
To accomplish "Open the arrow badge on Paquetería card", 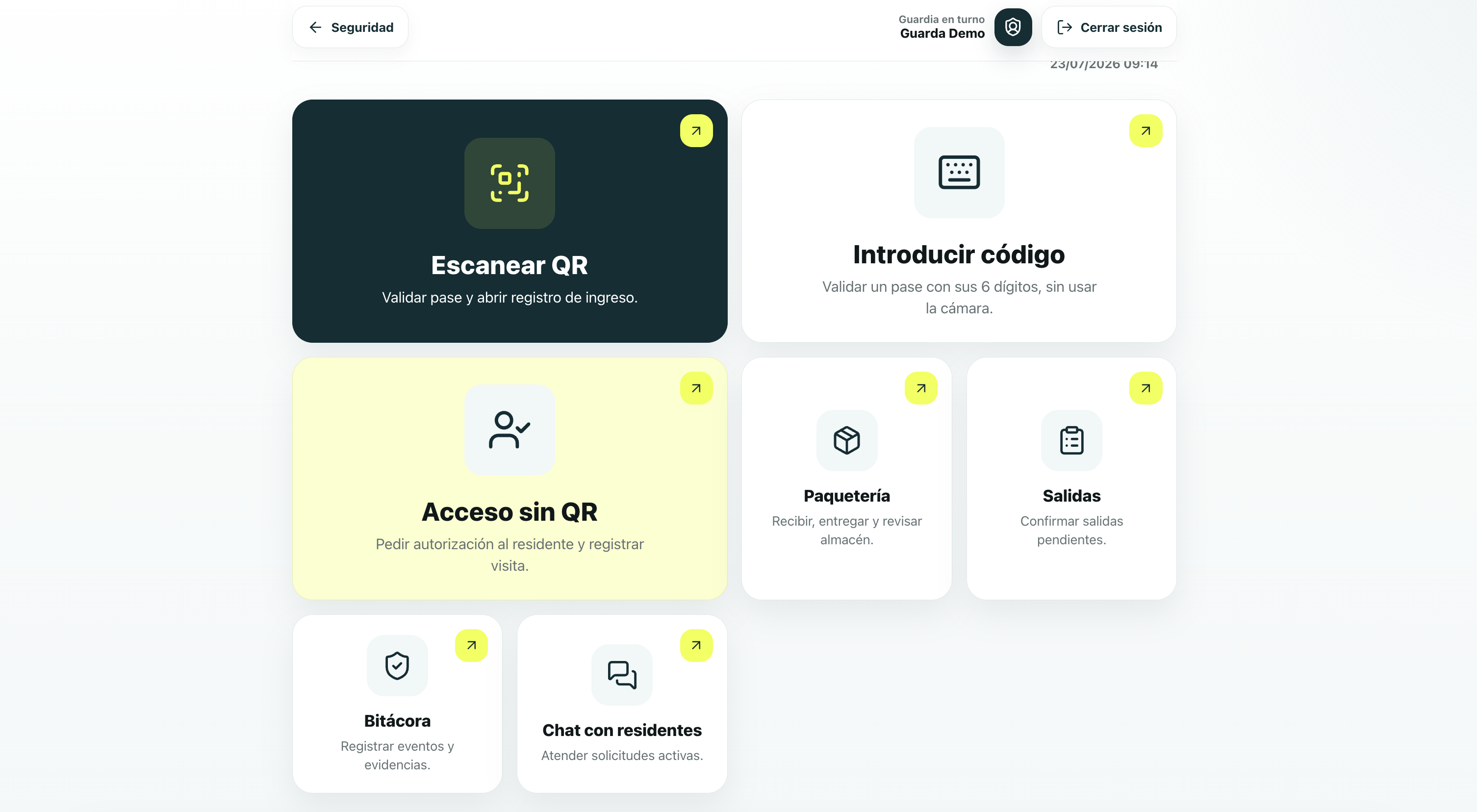I will 921,388.
